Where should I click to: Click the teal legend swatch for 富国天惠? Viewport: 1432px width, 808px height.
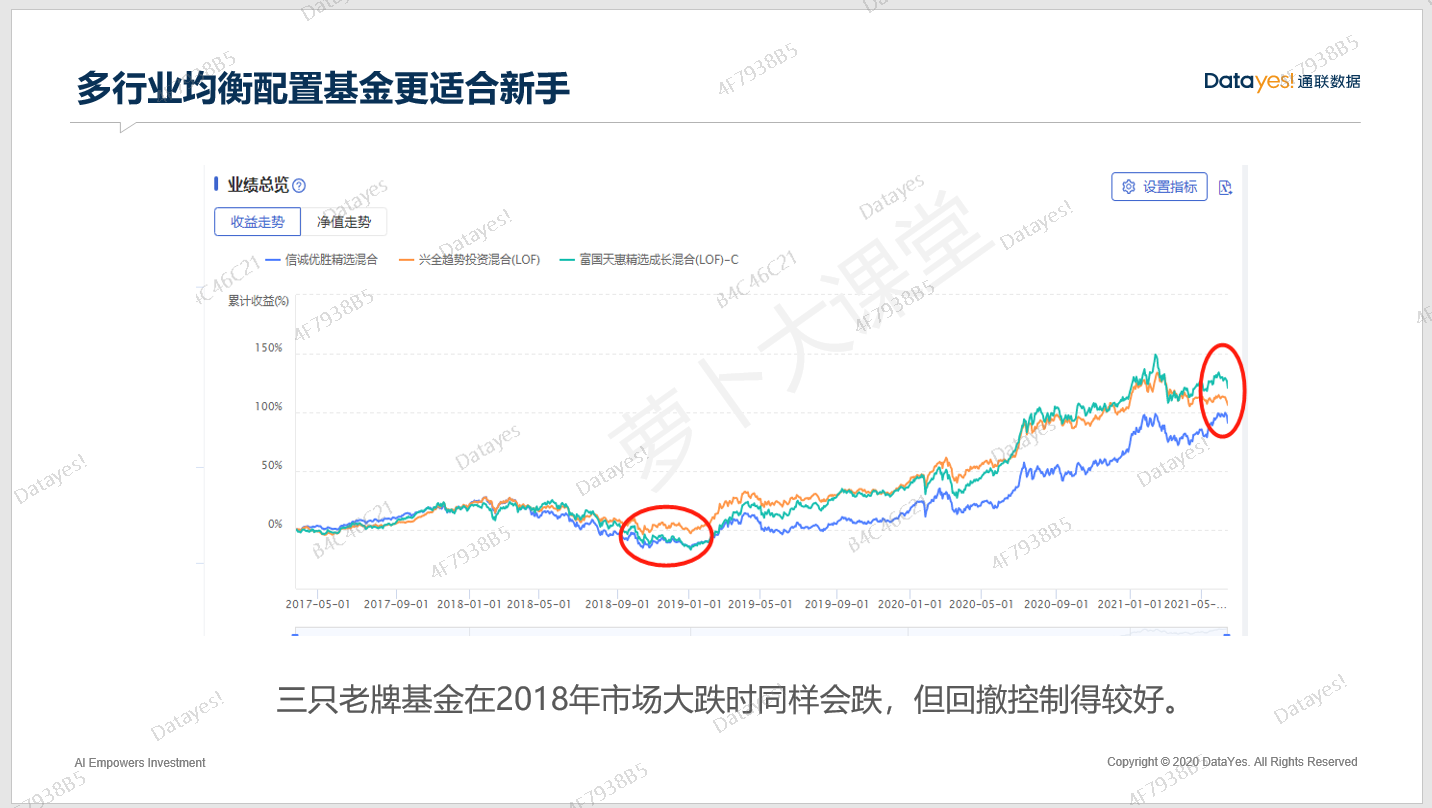click(x=567, y=260)
